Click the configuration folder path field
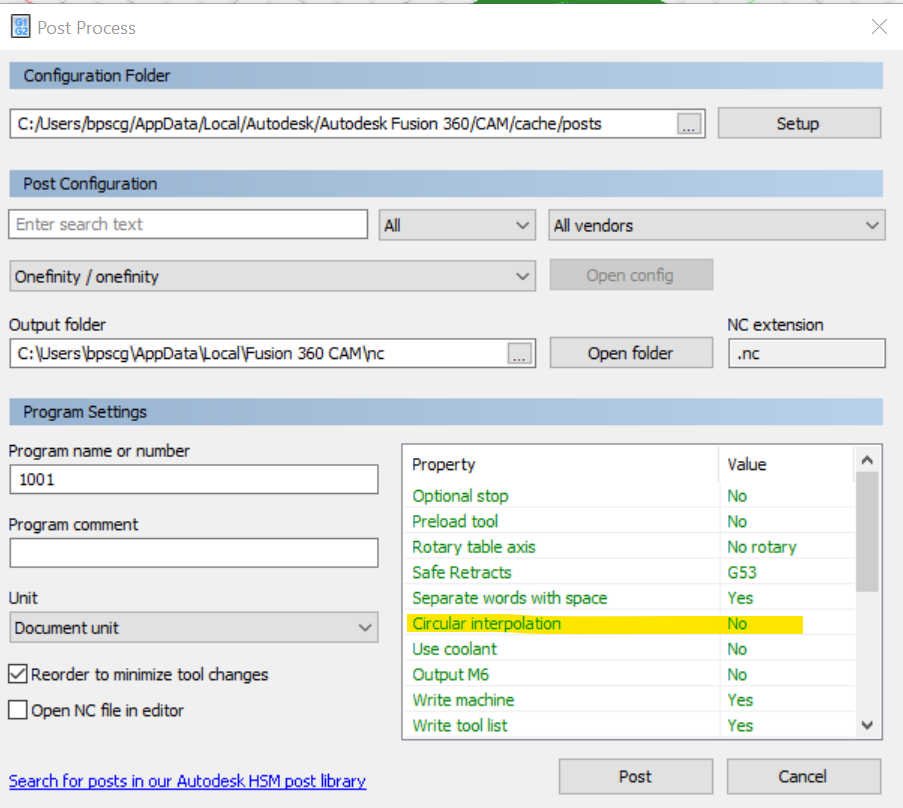903x808 pixels. click(x=343, y=124)
